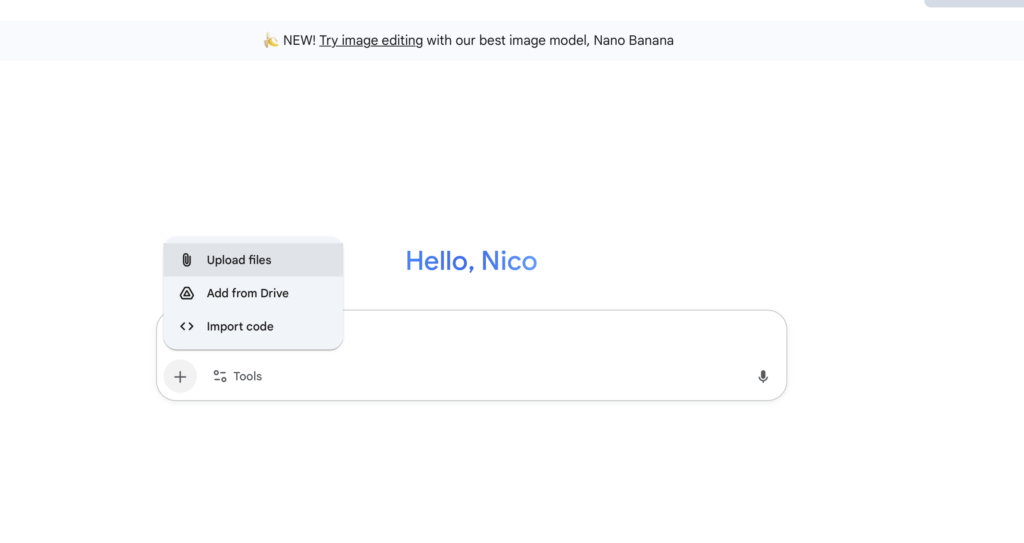Activate the microphone voice input icon
This screenshot has height=543, width=1024.
(763, 376)
